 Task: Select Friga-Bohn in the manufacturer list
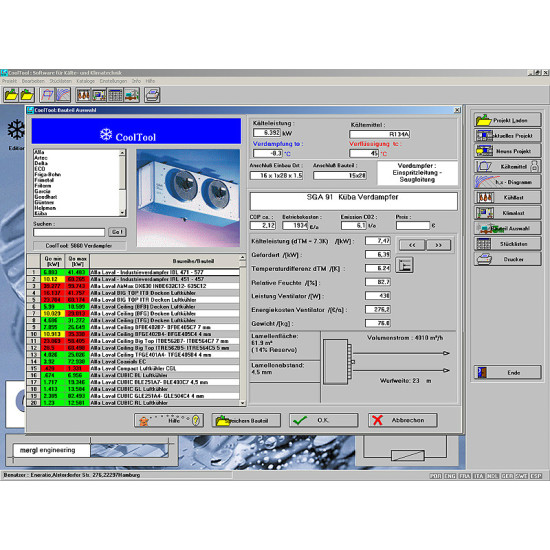(48, 174)
